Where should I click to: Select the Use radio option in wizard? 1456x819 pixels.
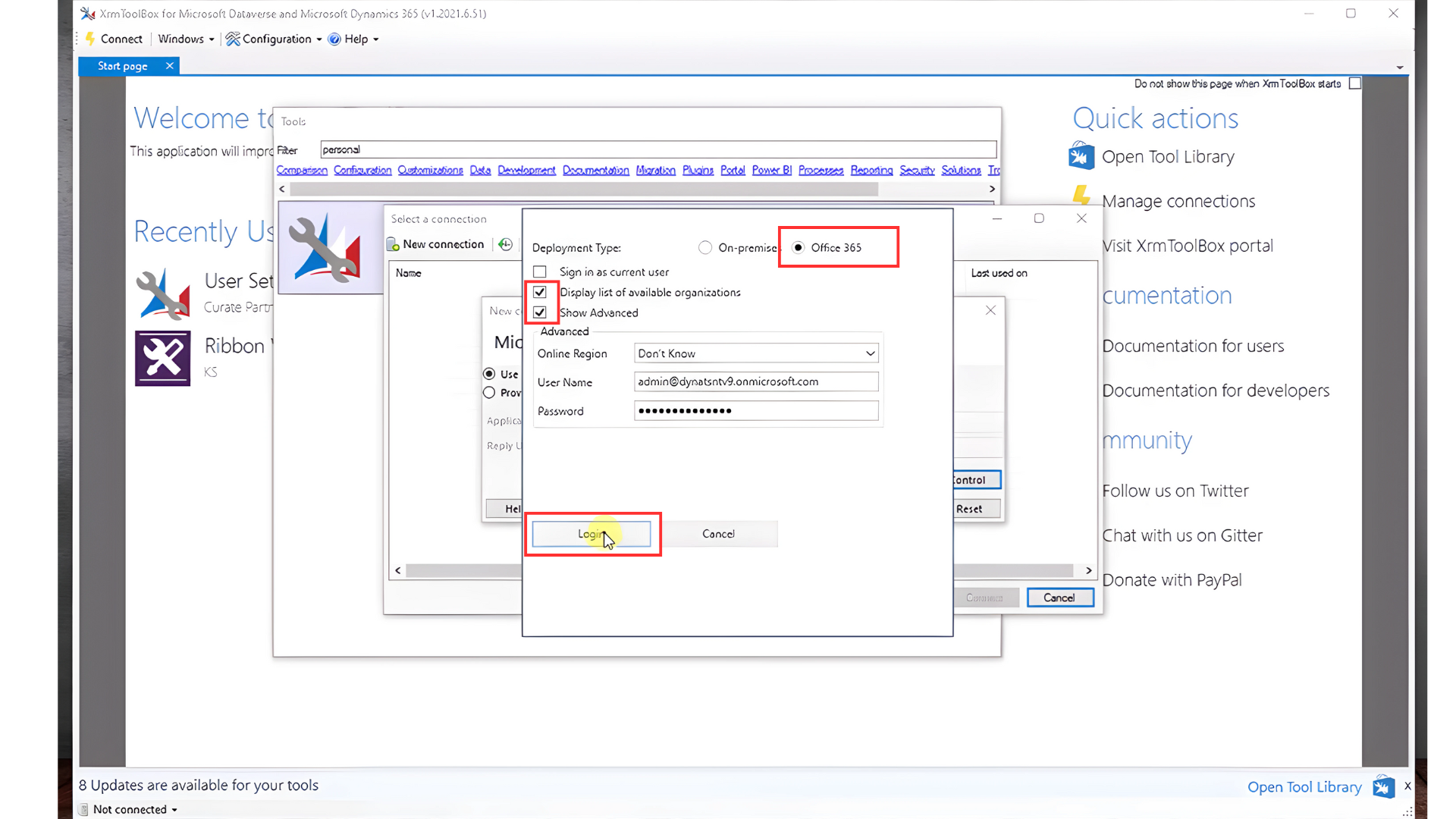489,374
